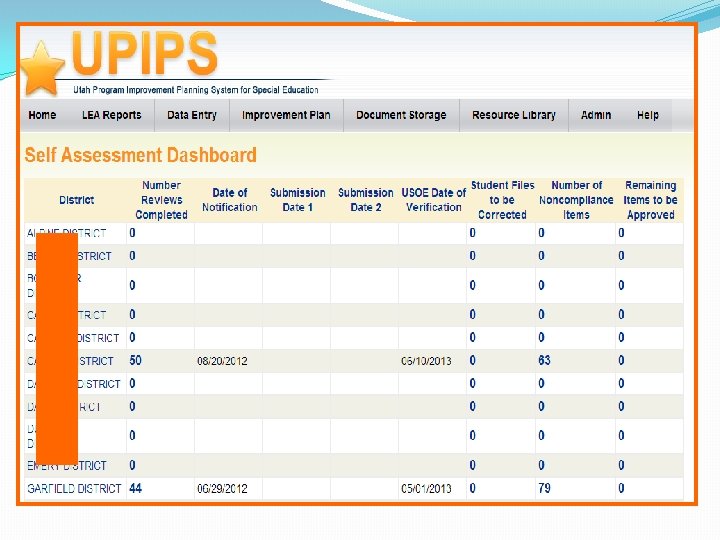Viewport: 720px width, 540px height.
Task: Sort by USOE Date of Verification header
Action: [x=433, y=200]
